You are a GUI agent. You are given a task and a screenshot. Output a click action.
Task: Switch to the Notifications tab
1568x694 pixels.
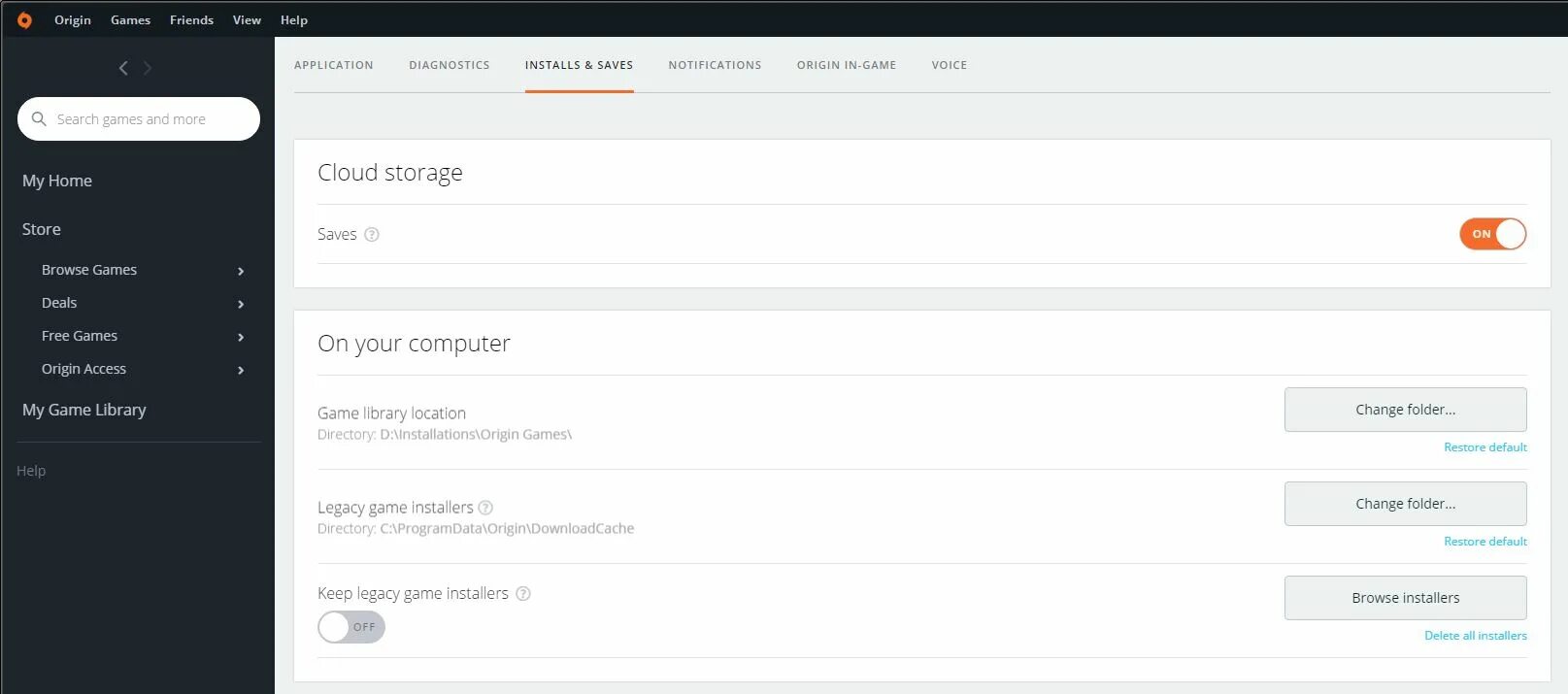[x=716, y=65]
